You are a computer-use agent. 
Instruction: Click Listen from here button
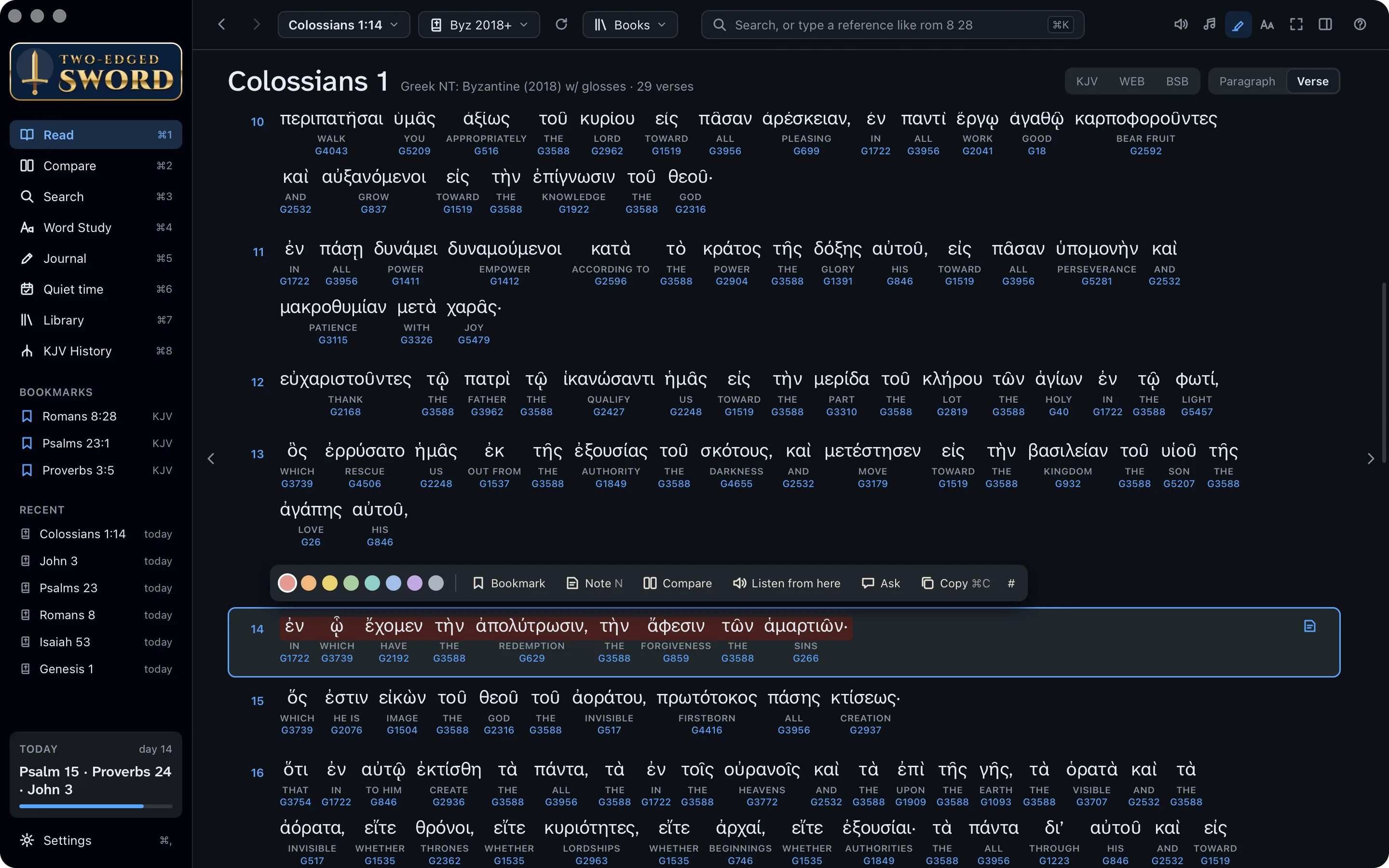click(786, 583)
